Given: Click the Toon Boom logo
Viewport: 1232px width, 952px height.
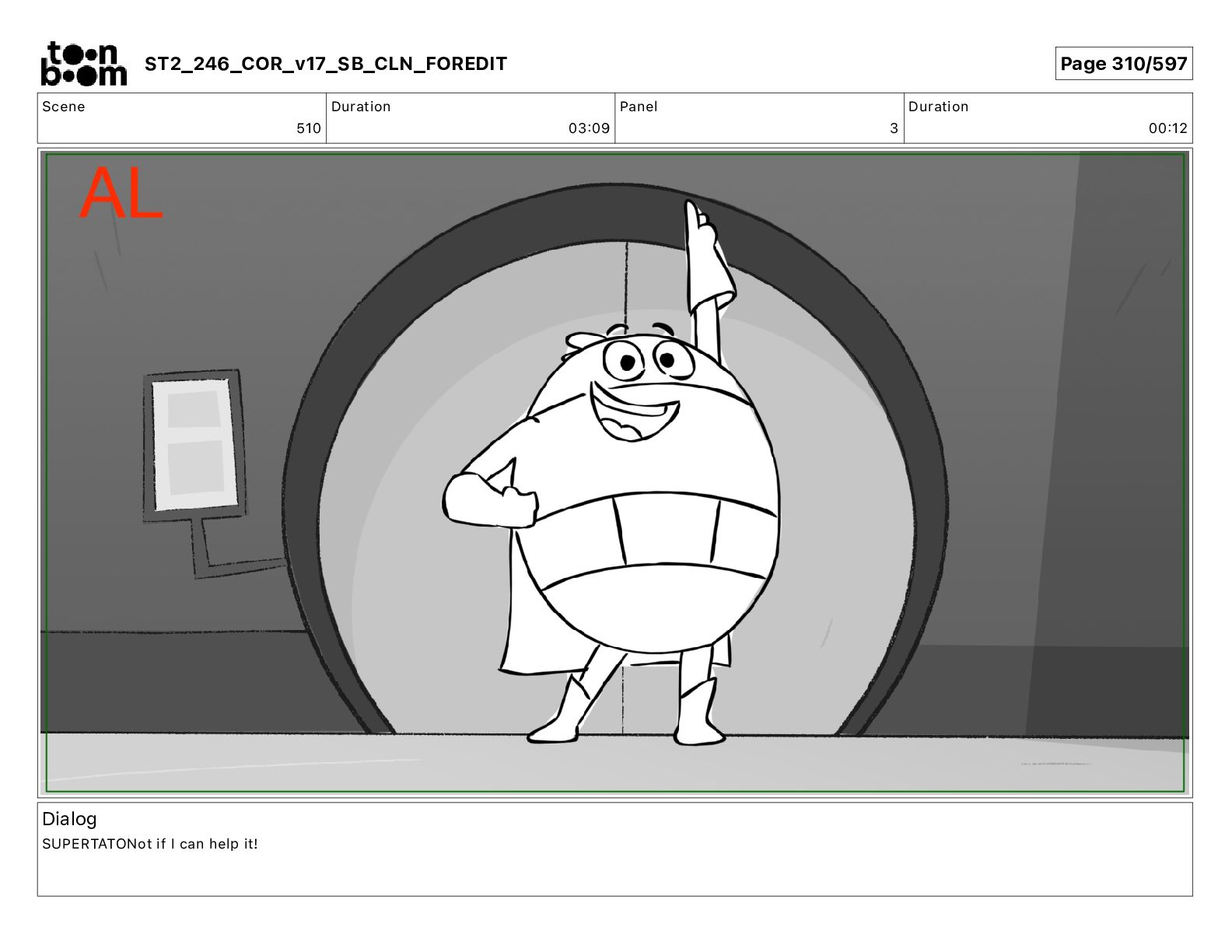Looking at the screenshot, I should click(83, 64).
